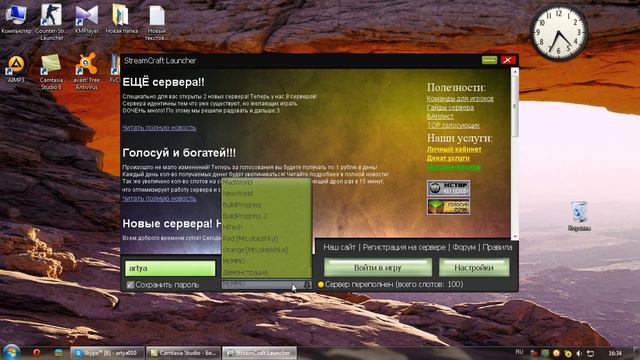Click the Войти в игру button
The height and width of the screenshot is (360, 640).
pos(378,268)
